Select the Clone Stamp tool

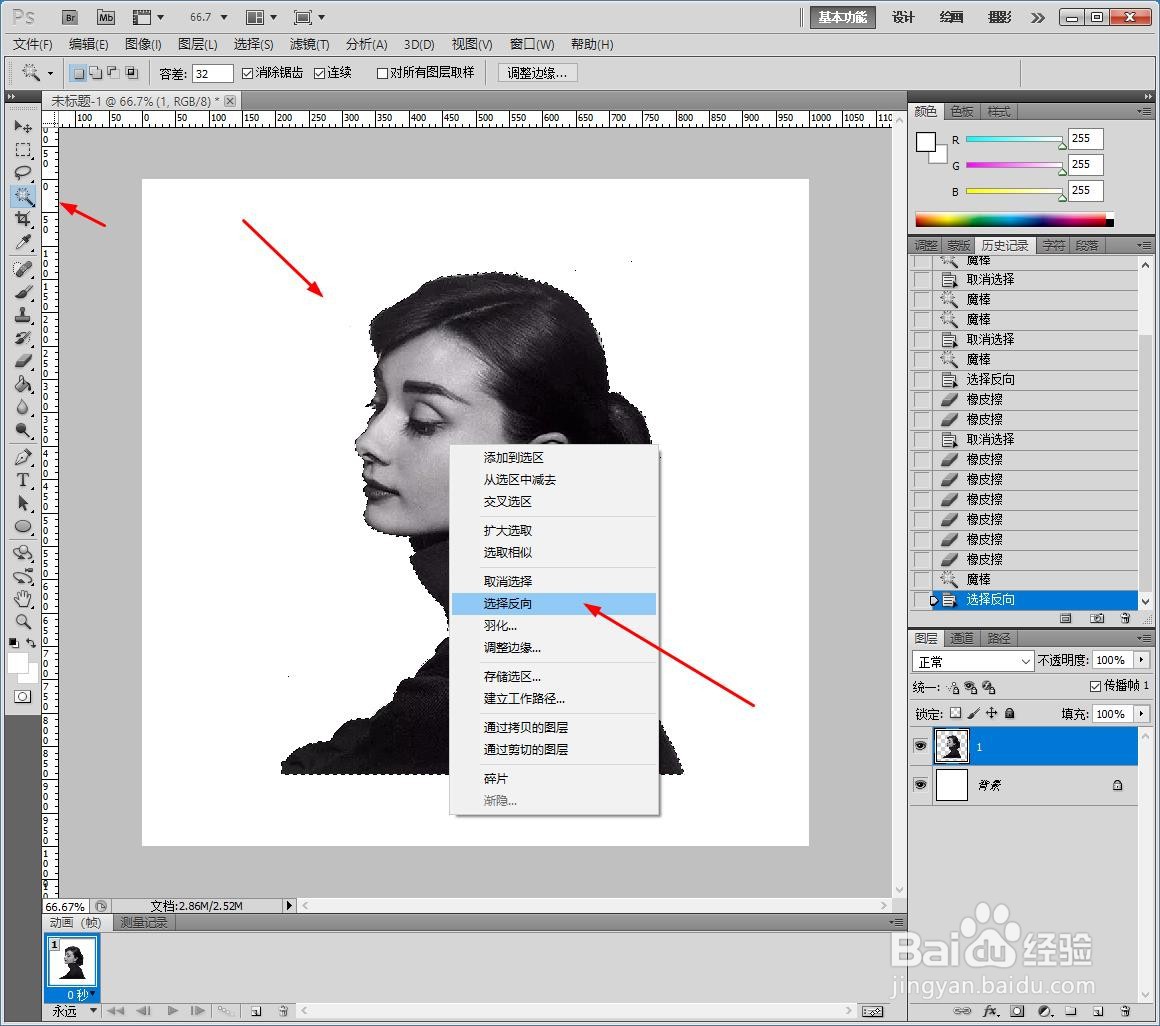coord(23,314)
